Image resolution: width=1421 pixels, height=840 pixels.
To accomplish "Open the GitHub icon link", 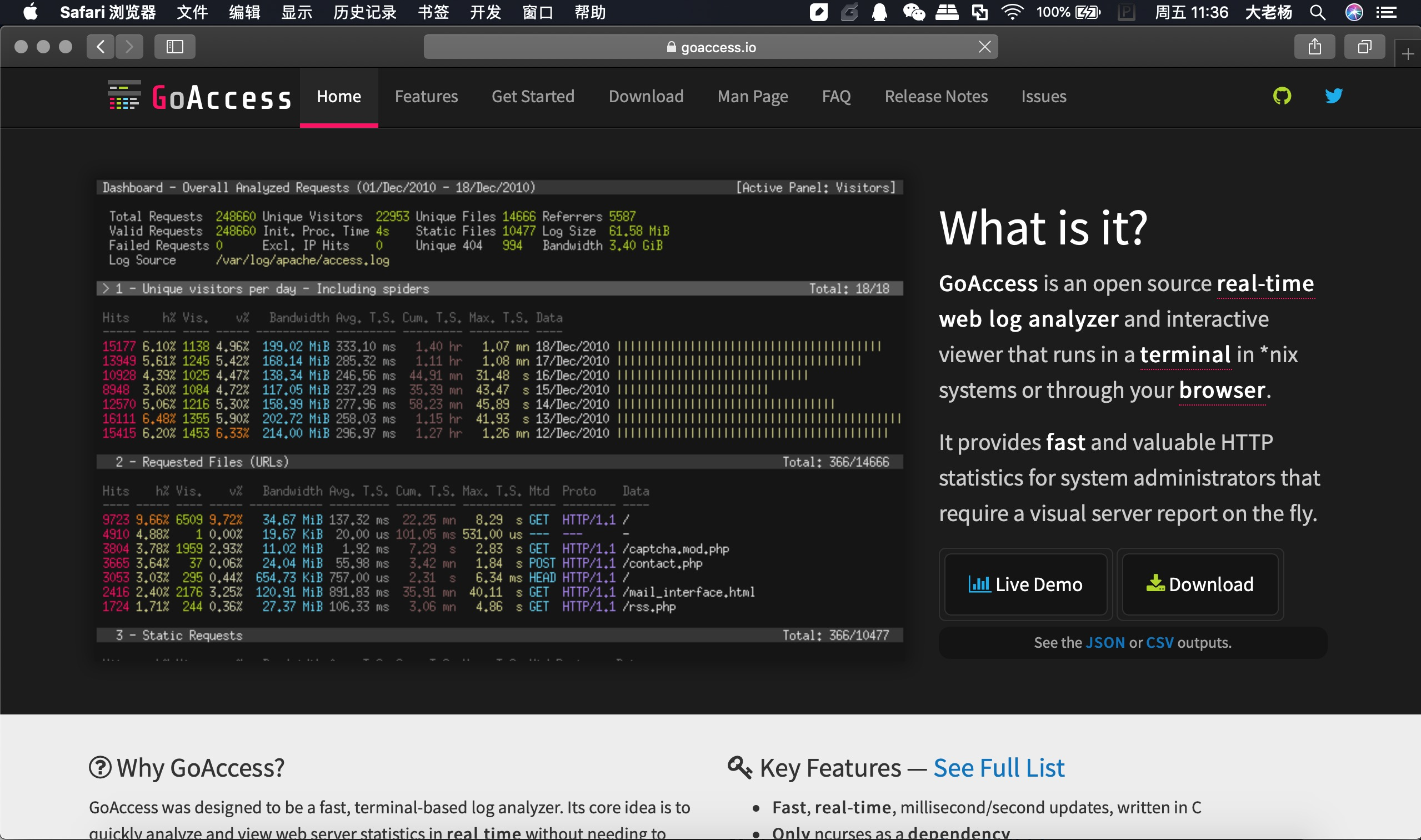I will click(1282, 96).
